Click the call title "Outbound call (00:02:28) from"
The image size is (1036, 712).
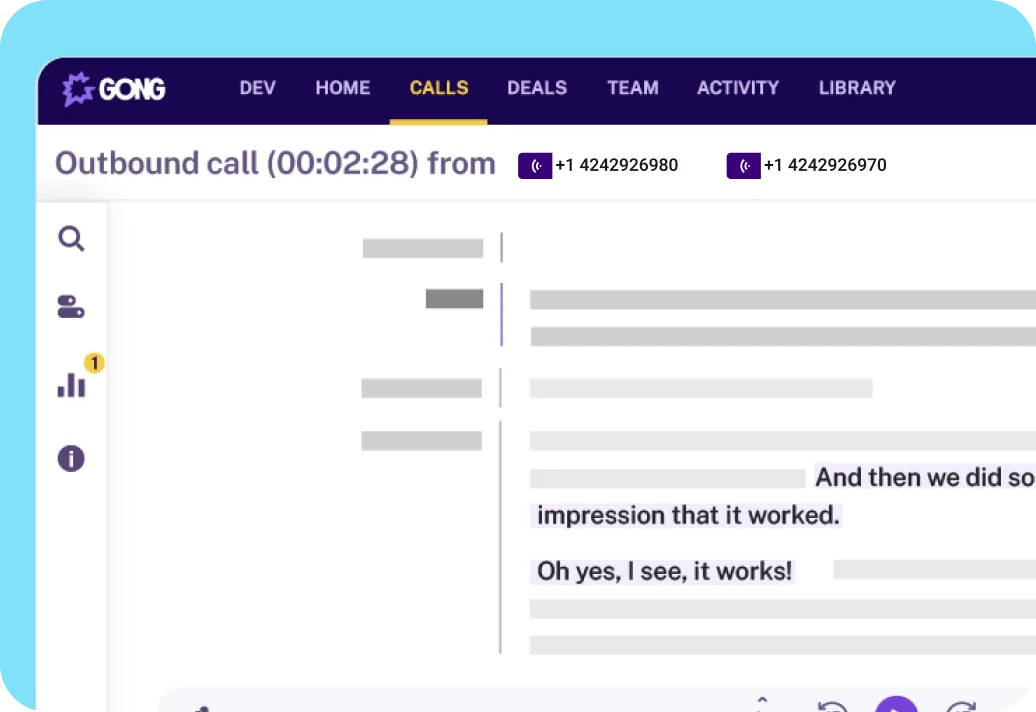[x=275, y=163]
